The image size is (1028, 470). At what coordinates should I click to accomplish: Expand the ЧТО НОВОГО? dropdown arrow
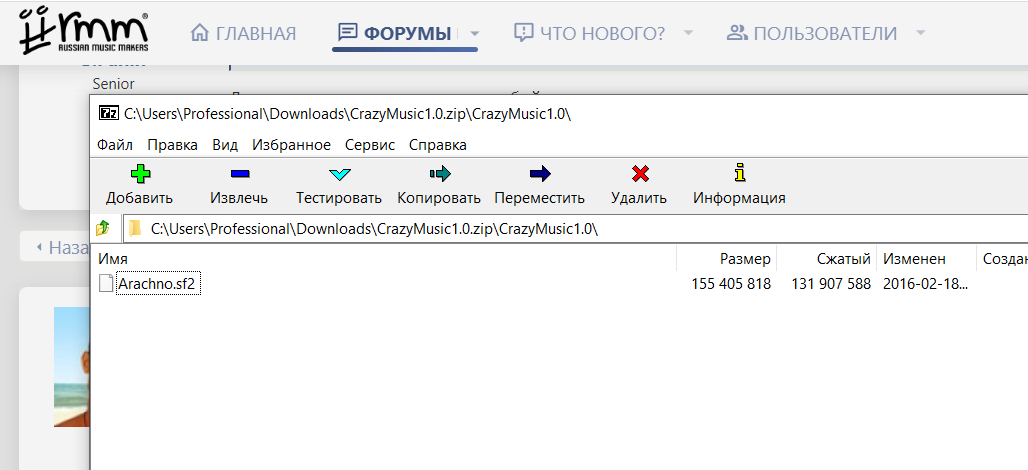pos(688,33)
